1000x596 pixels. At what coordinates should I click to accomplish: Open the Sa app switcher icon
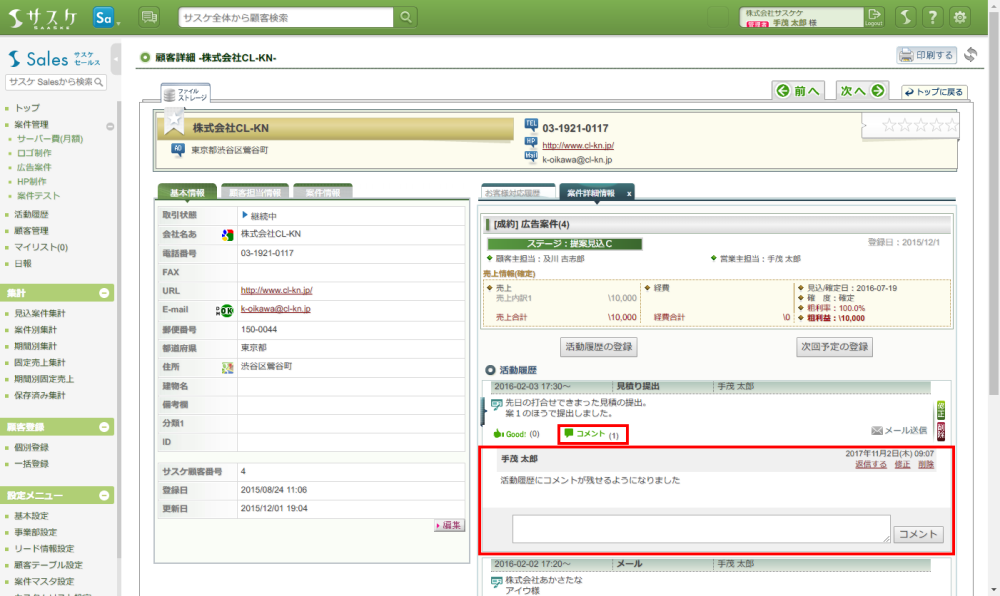(104, 17)
